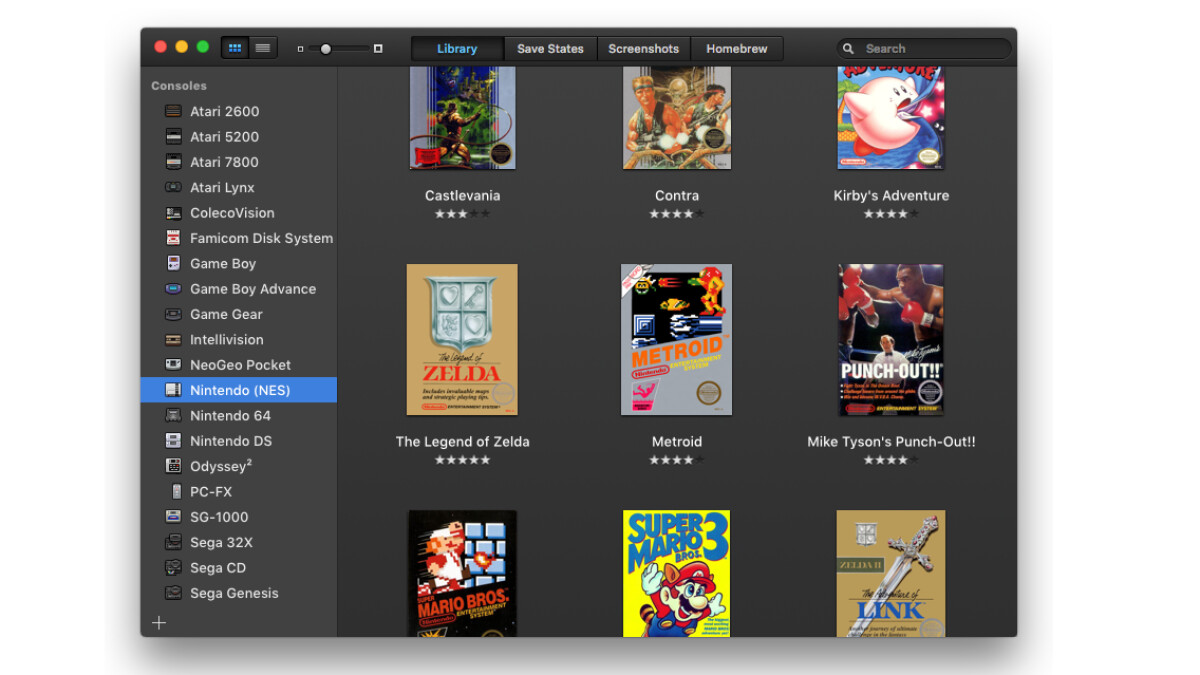Screen dimensions: 1200x675
Task: Select the Castlevania box art
Action: coord(462,118)
